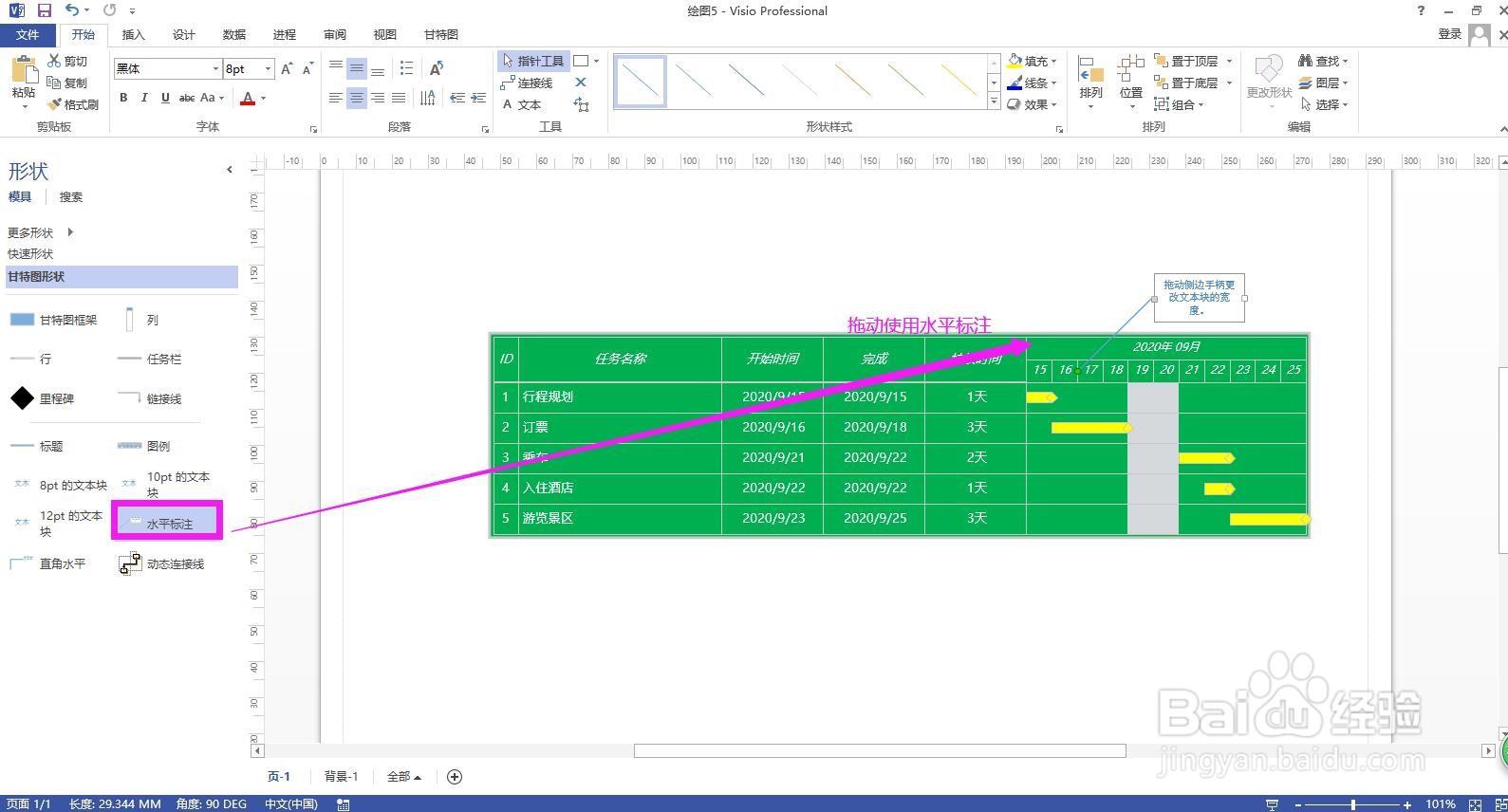The height and width of the screenshot is (812, 1508).
Task: Toggle underline formatting
Action: [165, 98]
